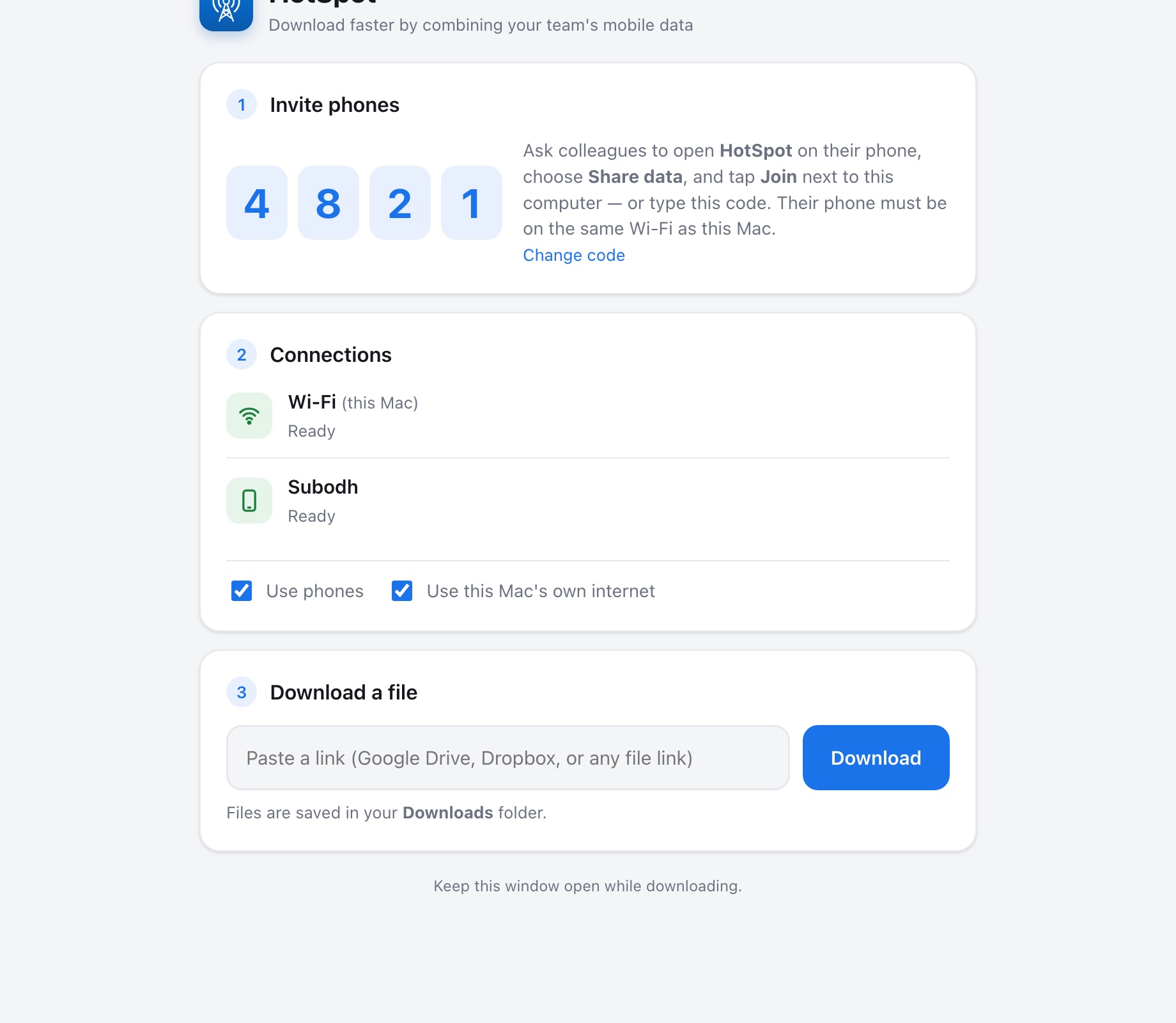Click the blue Download button
Screen dimensions: 1176x1023
pyautogui.click(x=876, y=758)
